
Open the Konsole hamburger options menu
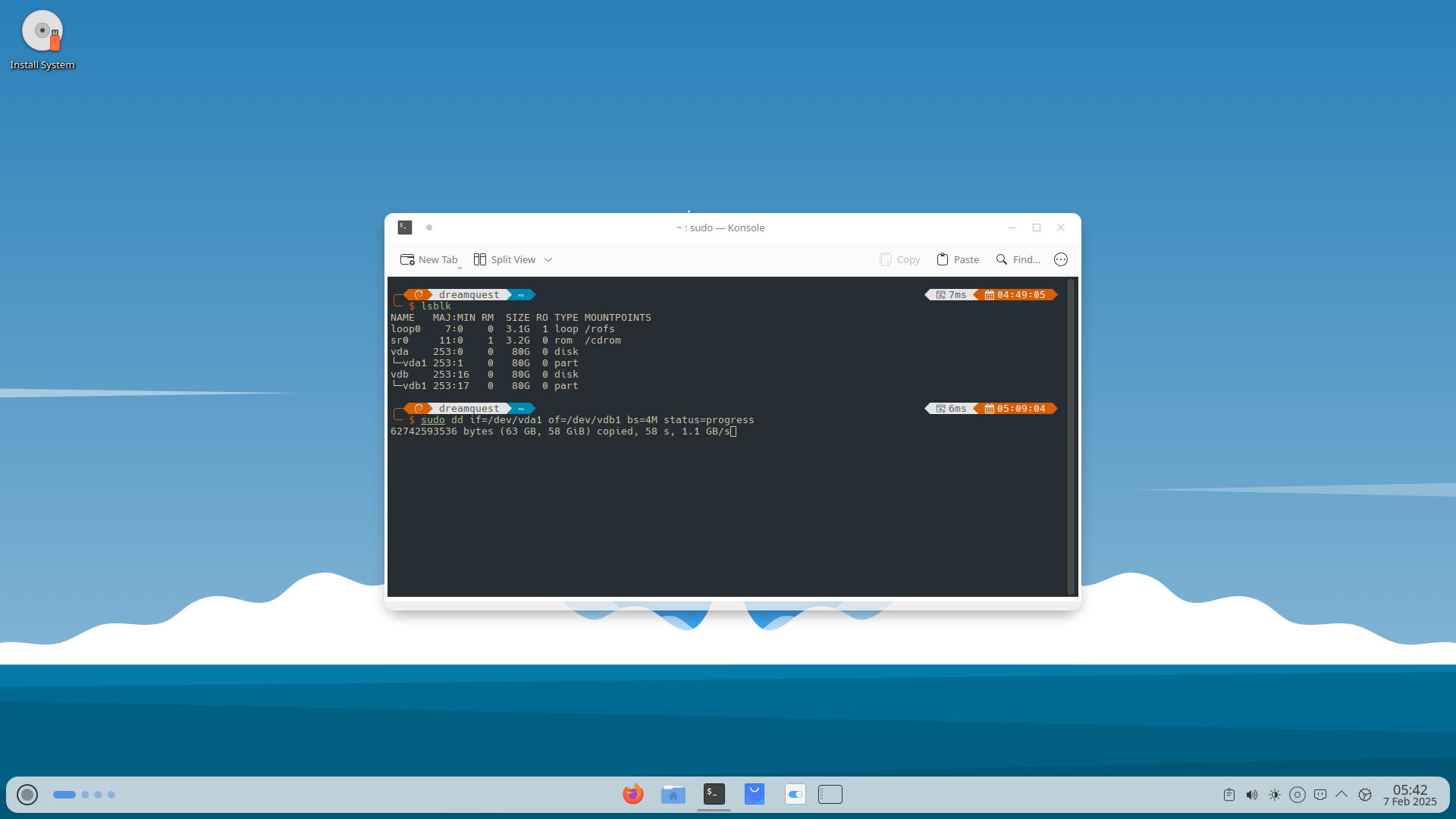tap(1061, 259)
